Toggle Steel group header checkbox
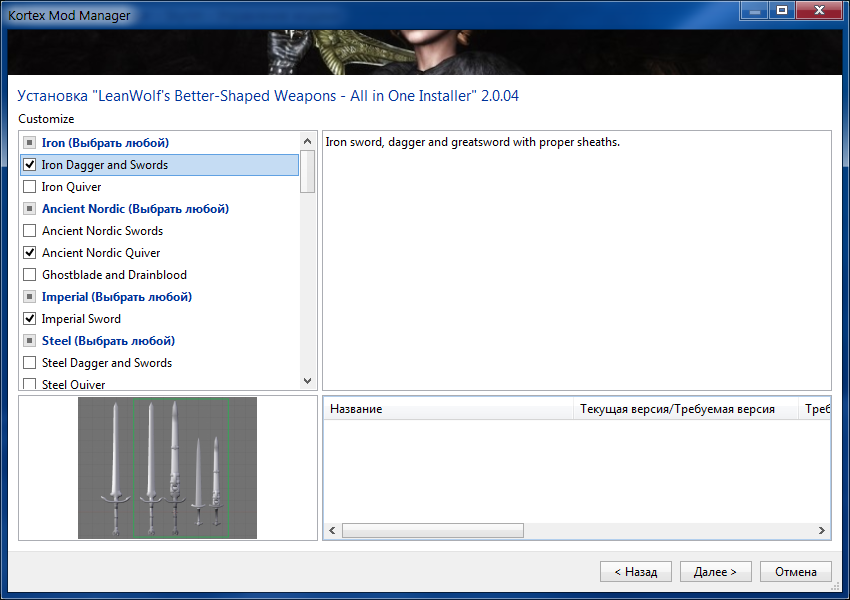The width and height of the screenshot is (850, 600). coord(30,341)
